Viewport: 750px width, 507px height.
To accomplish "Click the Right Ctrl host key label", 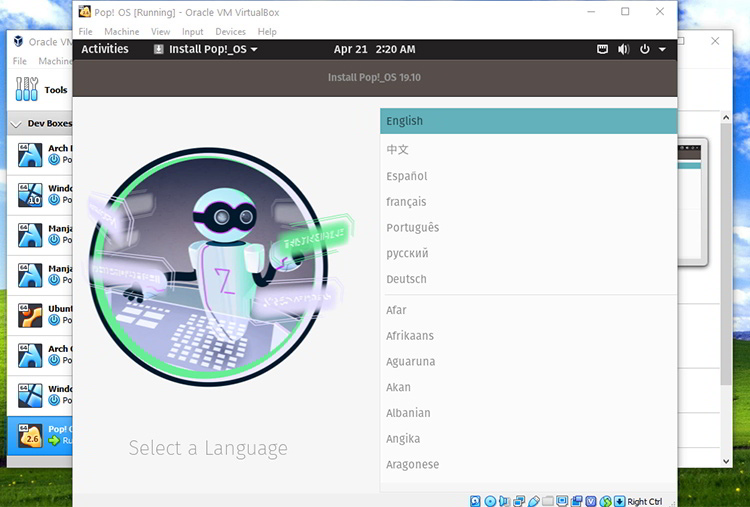I will 645,501.
